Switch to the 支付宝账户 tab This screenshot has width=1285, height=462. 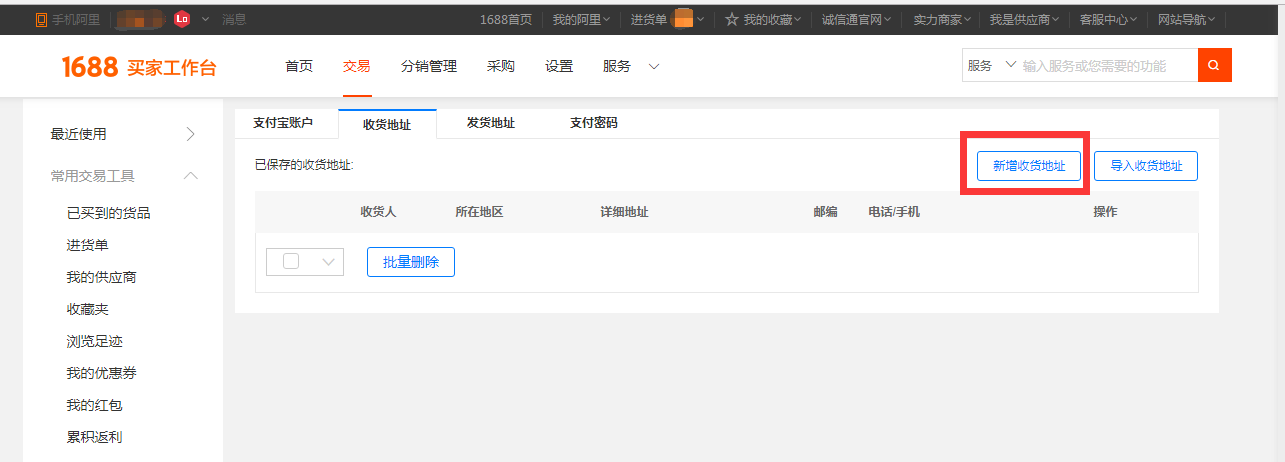click(283, 123)
